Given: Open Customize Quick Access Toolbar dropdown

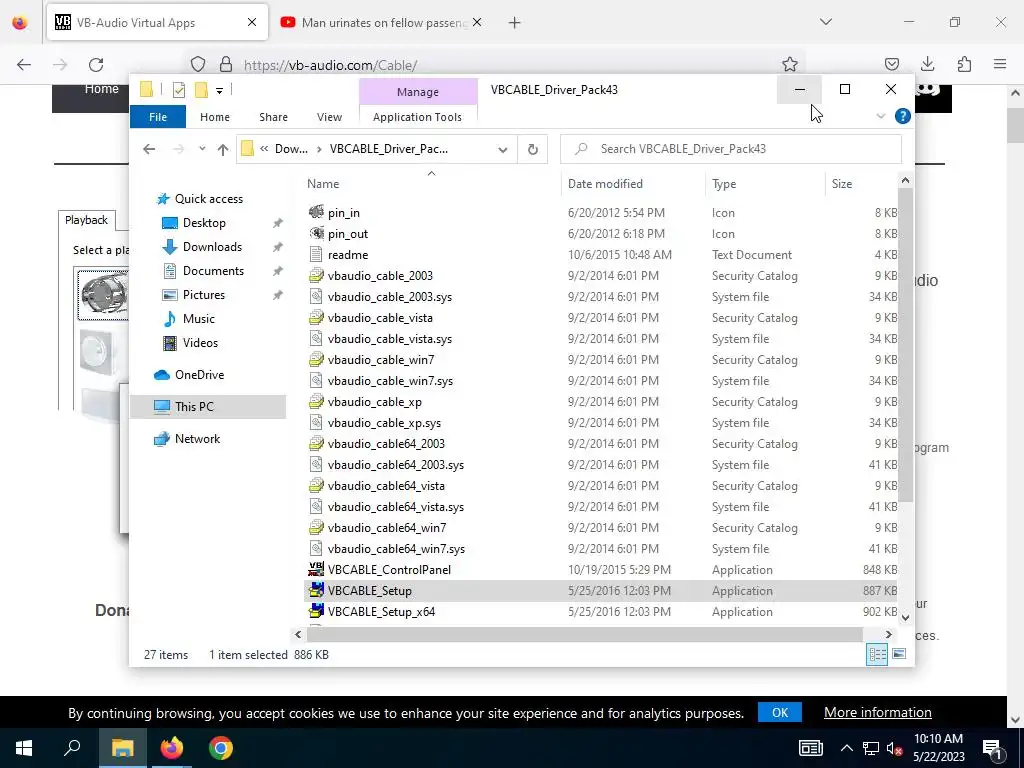Looking at the screenshot, I should coord(219,91).
